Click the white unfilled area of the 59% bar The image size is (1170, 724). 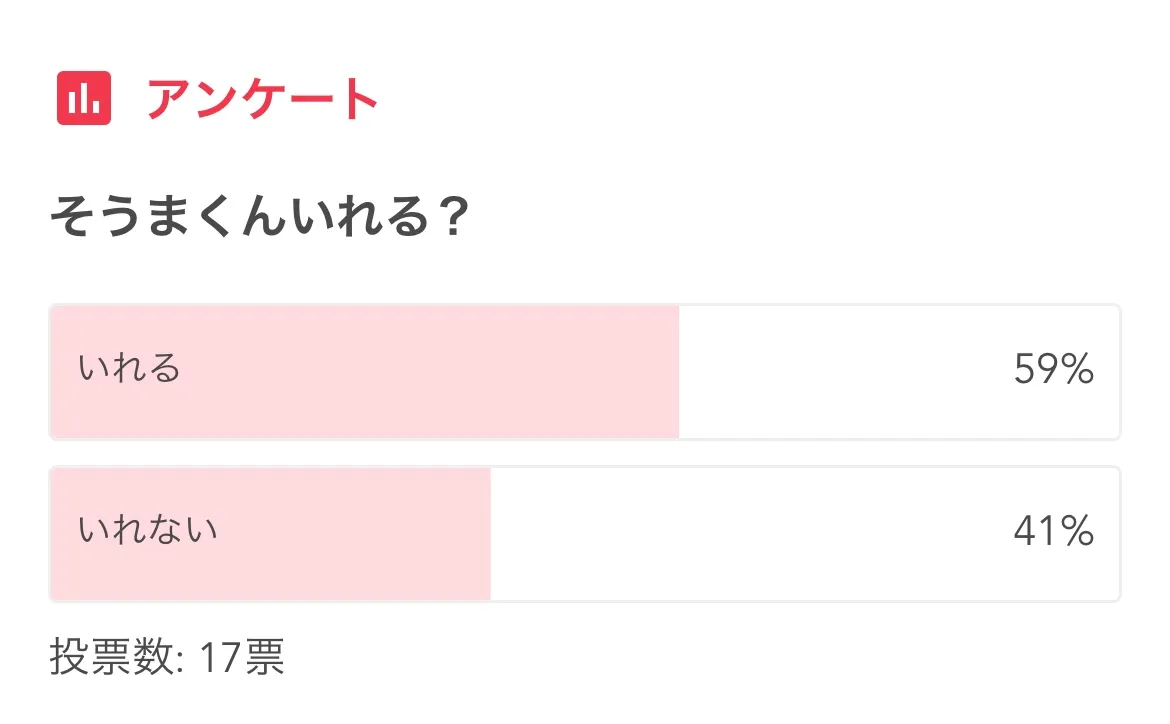(x=850, y=372)
